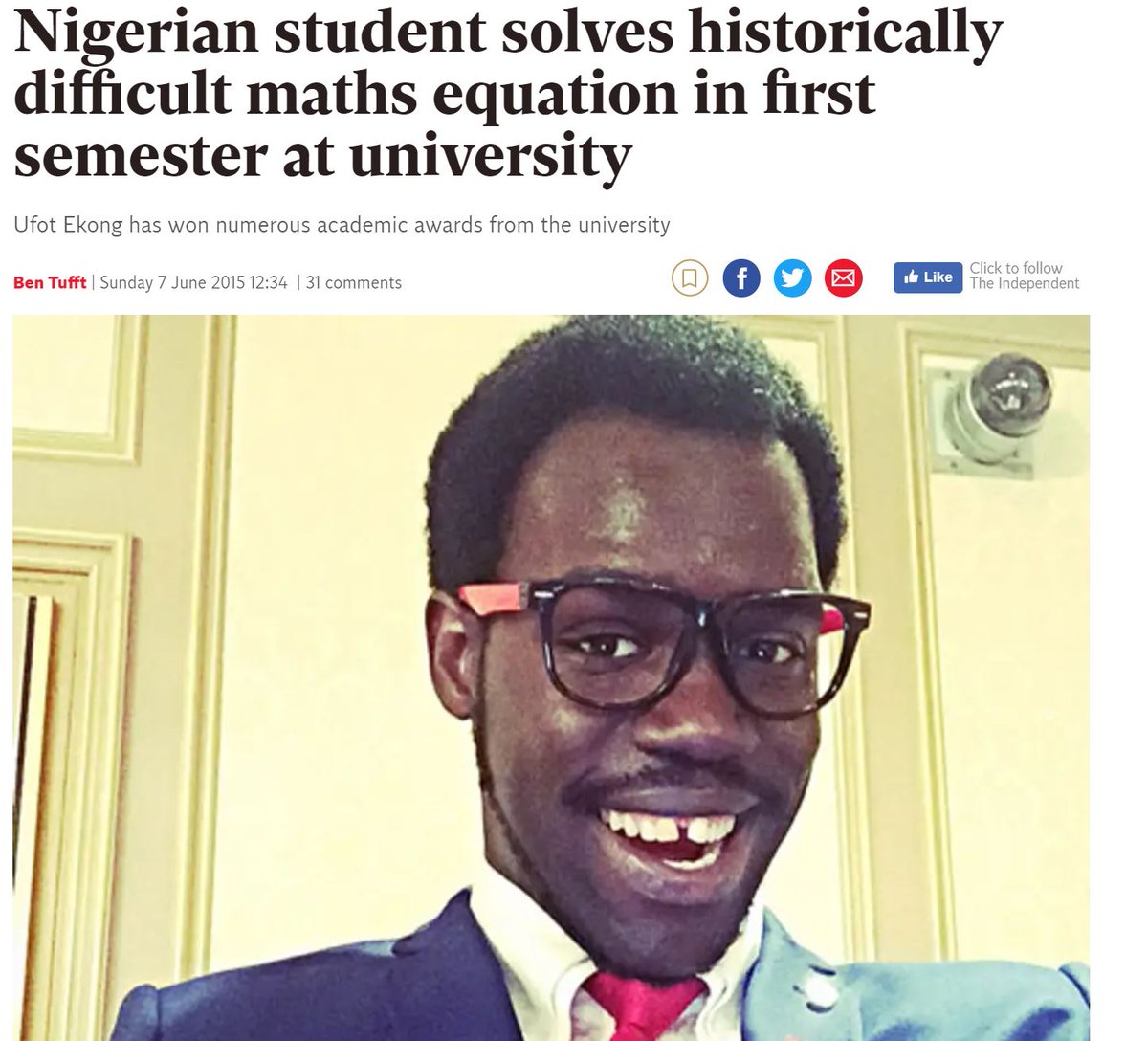The width and height of the screenshot is (1148, 1041).
Task: Bookmark this article with the bookmark icon
Action: pos(690,278)
